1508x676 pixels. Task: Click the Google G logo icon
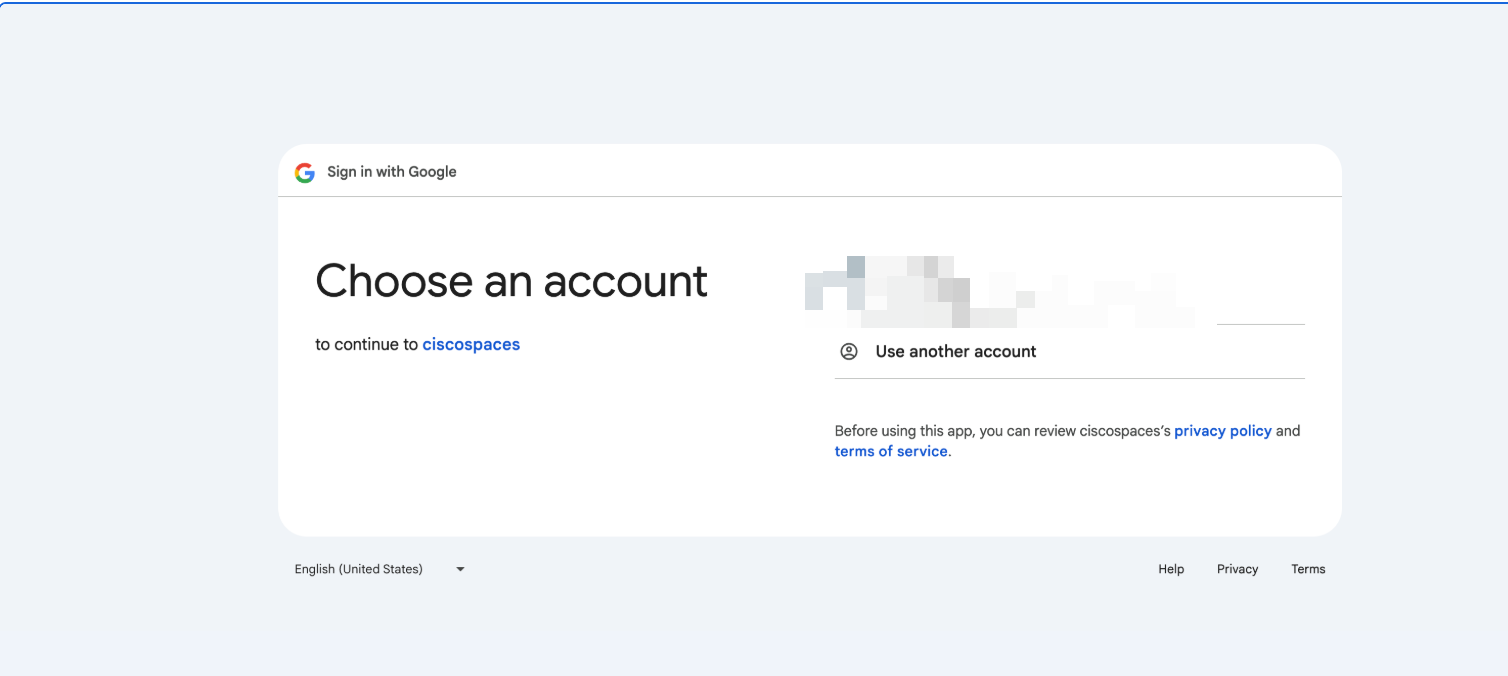click(304, 171)
